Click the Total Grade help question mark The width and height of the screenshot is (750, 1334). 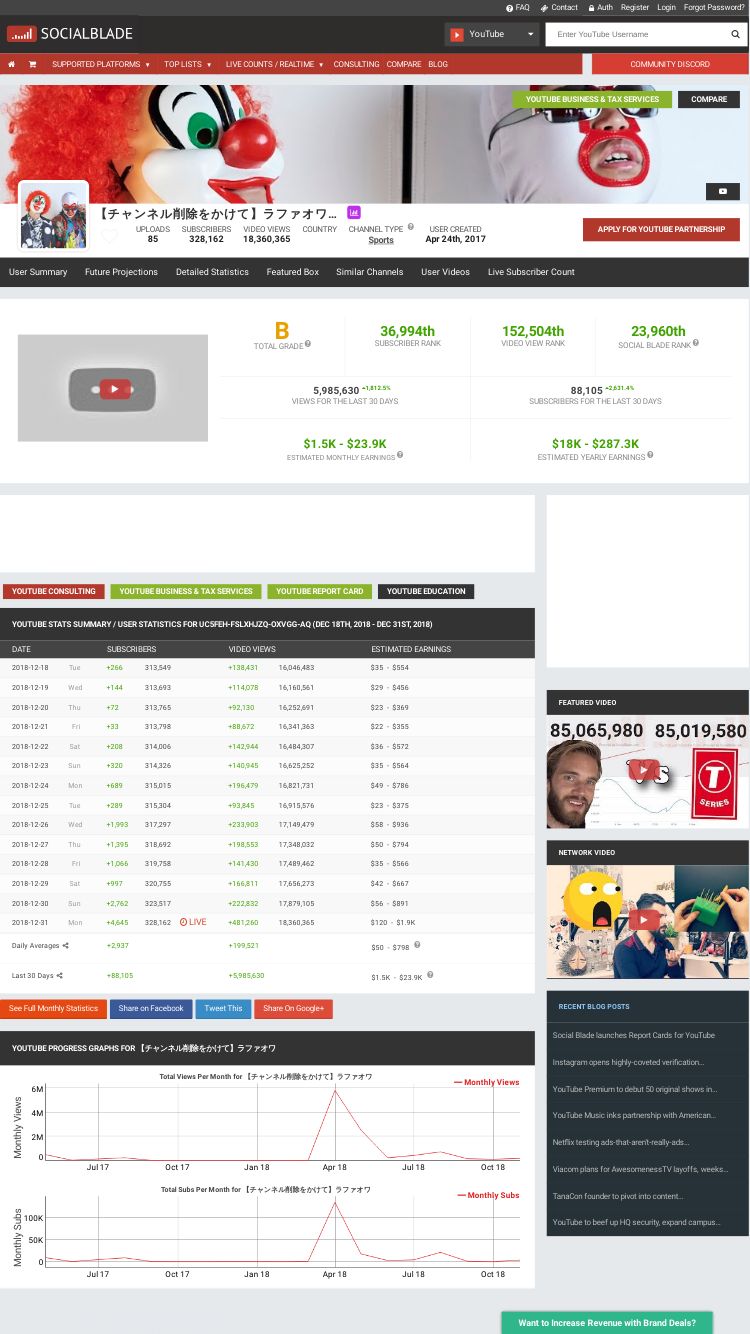[308, 344]
